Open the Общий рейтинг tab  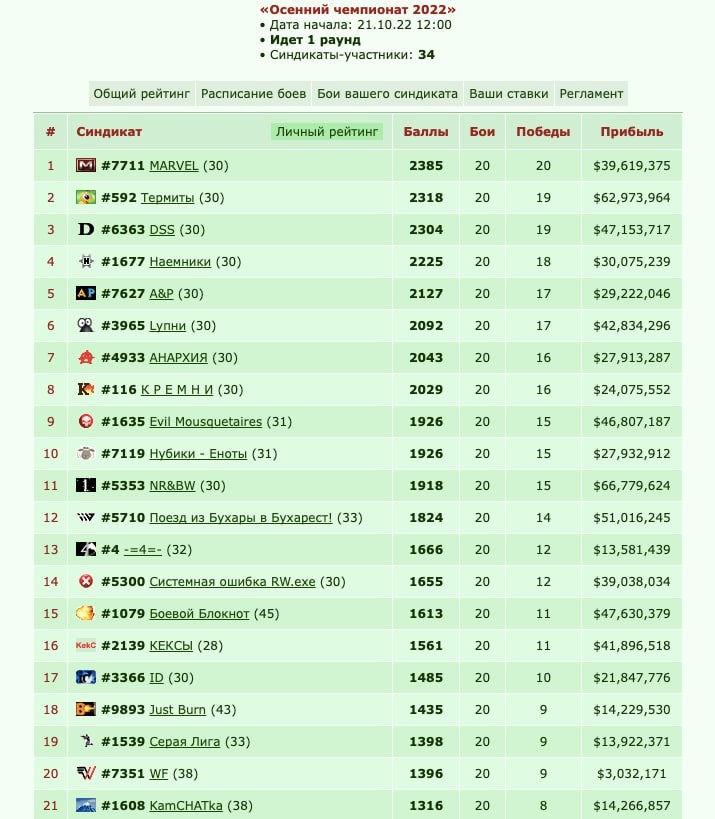142,93
